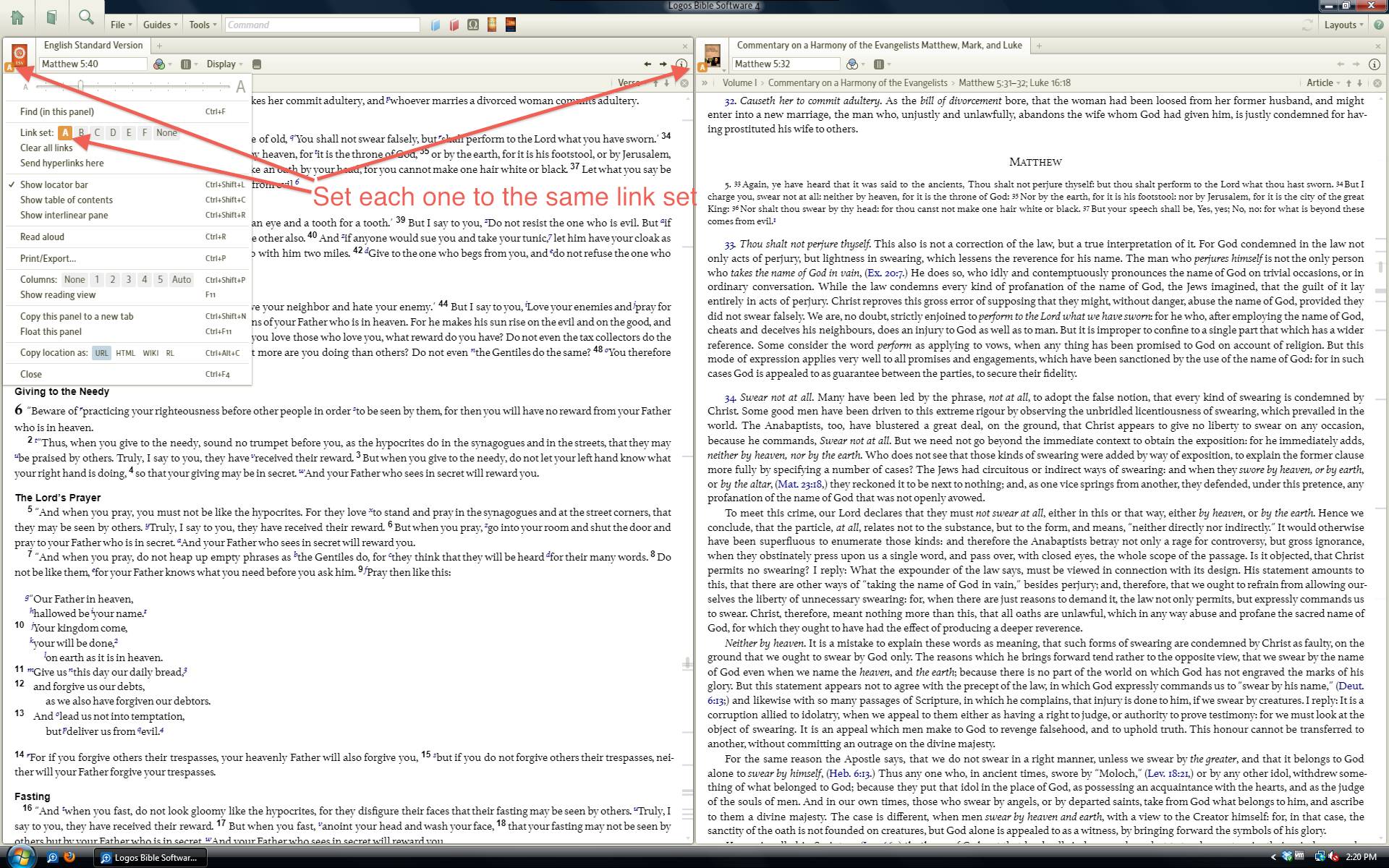The image size is (1389, 868).
Task: Open the Display dropdown in ESV panel
Action: [224, 64]
